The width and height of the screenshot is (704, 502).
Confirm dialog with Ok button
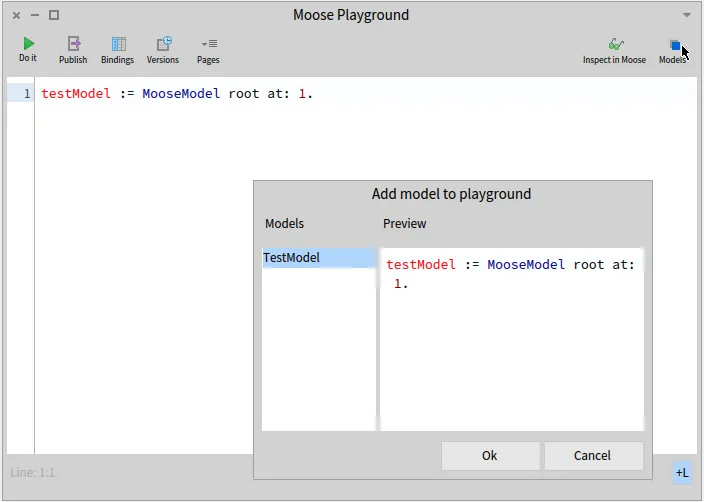coord(490,455)
